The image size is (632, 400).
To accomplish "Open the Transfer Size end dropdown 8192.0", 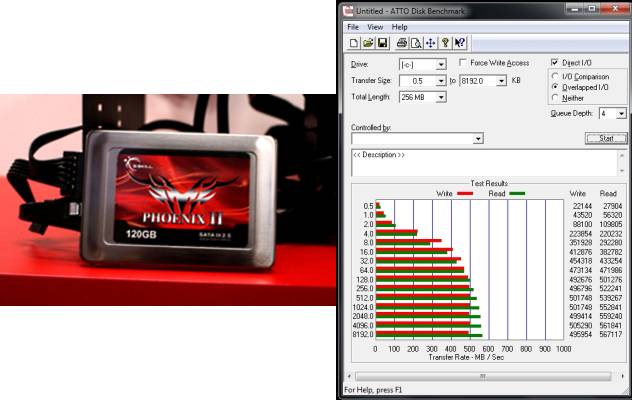I will pyautogui.click(x=501, y=81).
